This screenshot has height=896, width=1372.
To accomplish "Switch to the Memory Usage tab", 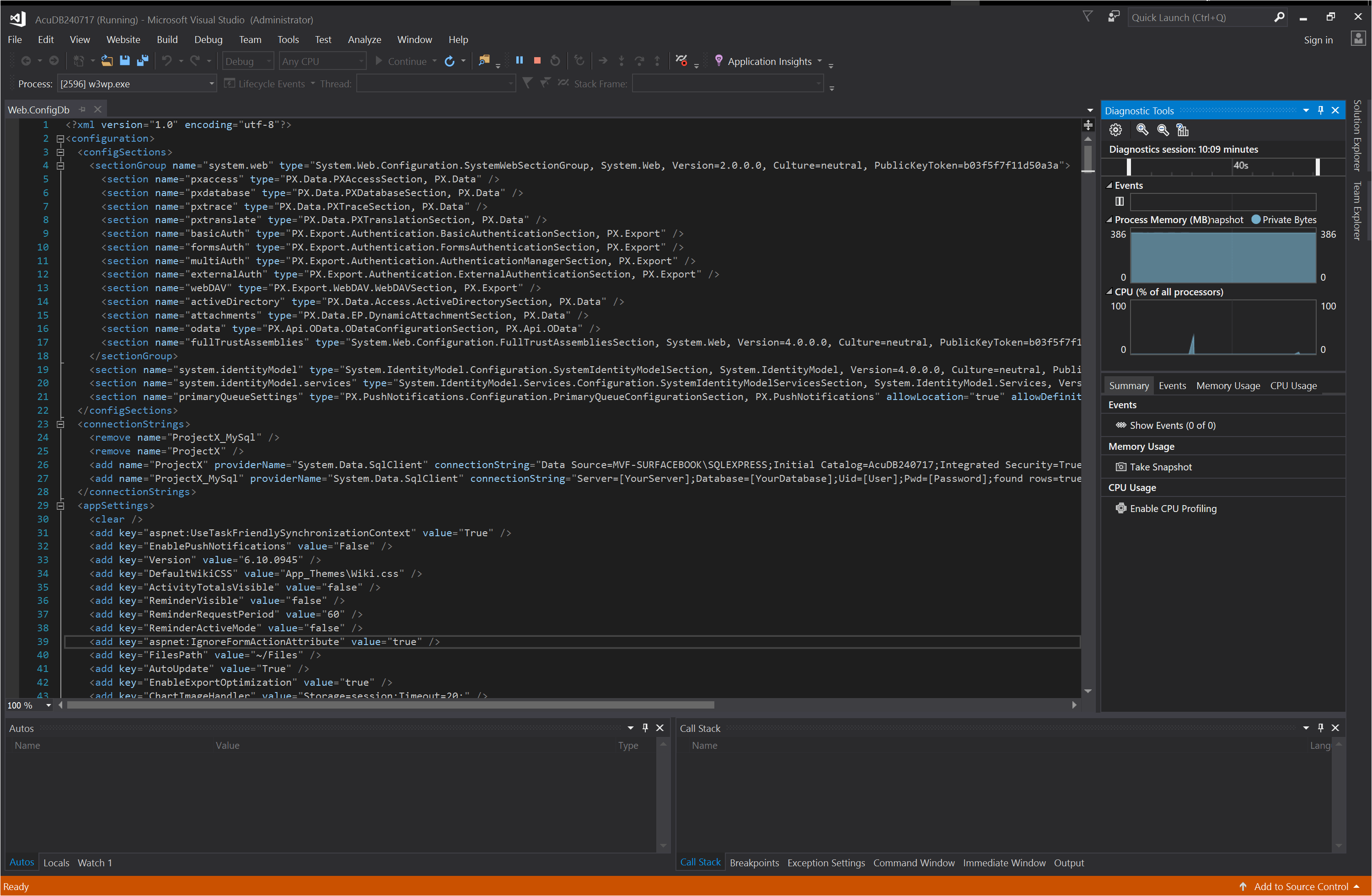I will (x=1228, y=385).
